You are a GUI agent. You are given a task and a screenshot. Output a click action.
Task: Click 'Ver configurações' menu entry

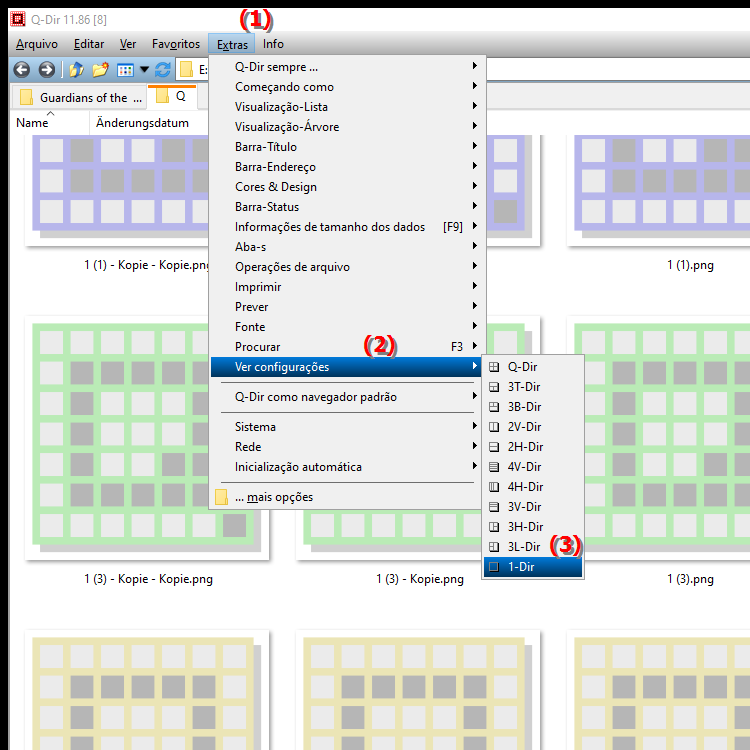point(347,367)
